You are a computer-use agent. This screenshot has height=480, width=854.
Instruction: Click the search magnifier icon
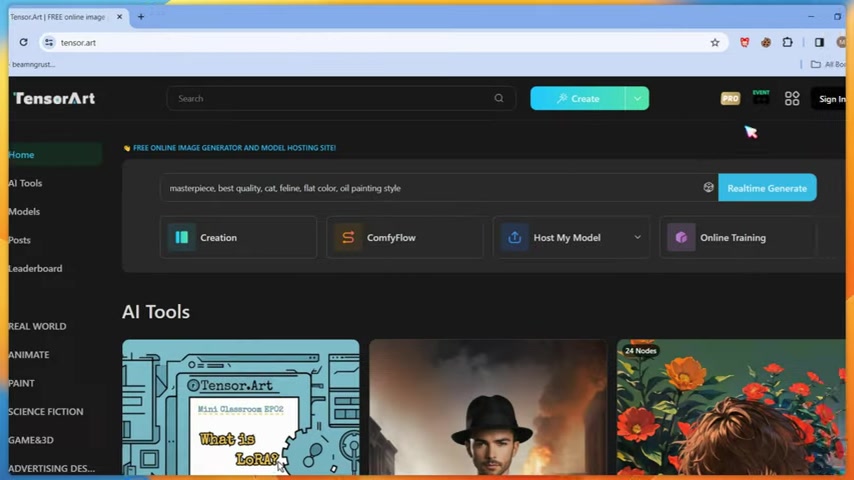coord(499,98)
